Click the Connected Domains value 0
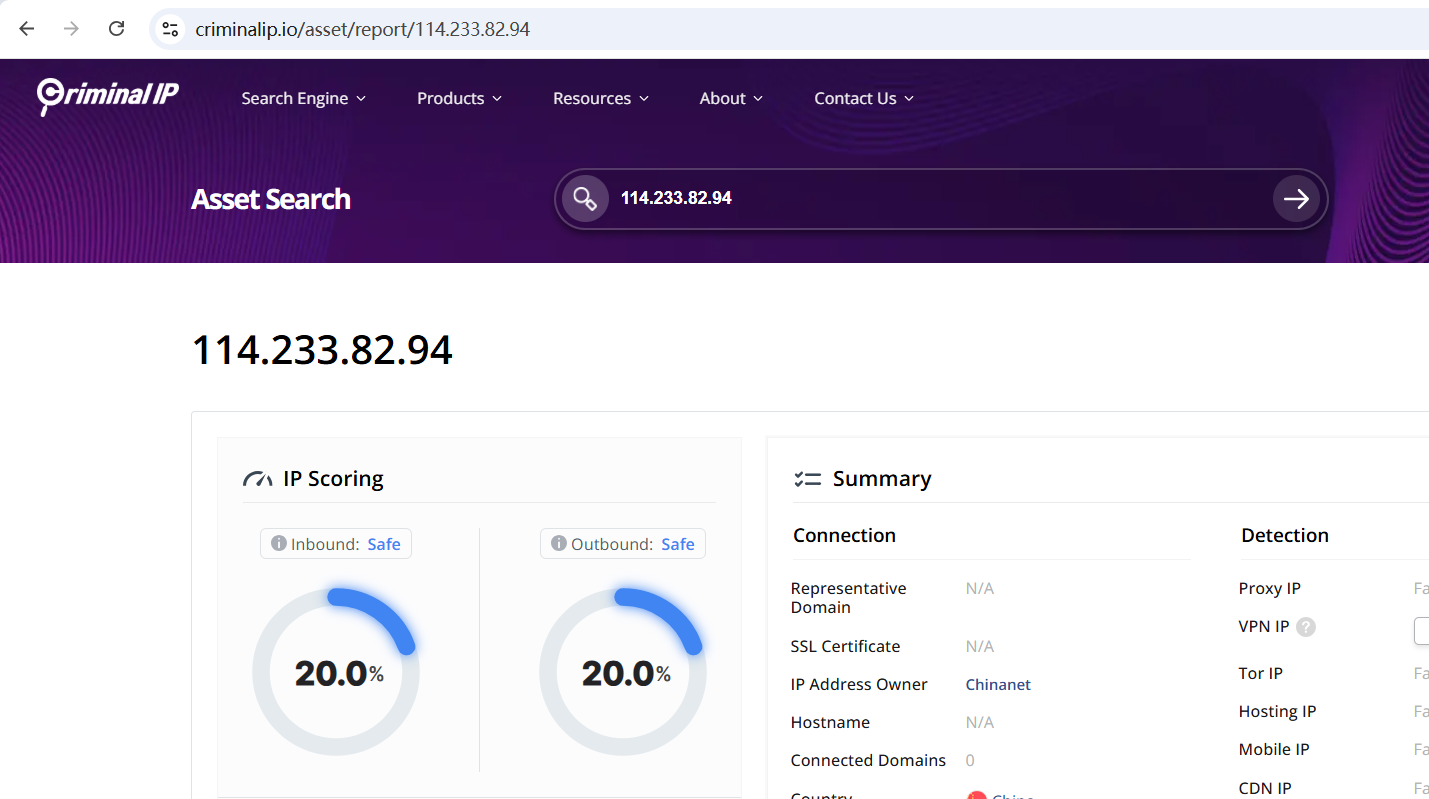 [x=970, y=761]
